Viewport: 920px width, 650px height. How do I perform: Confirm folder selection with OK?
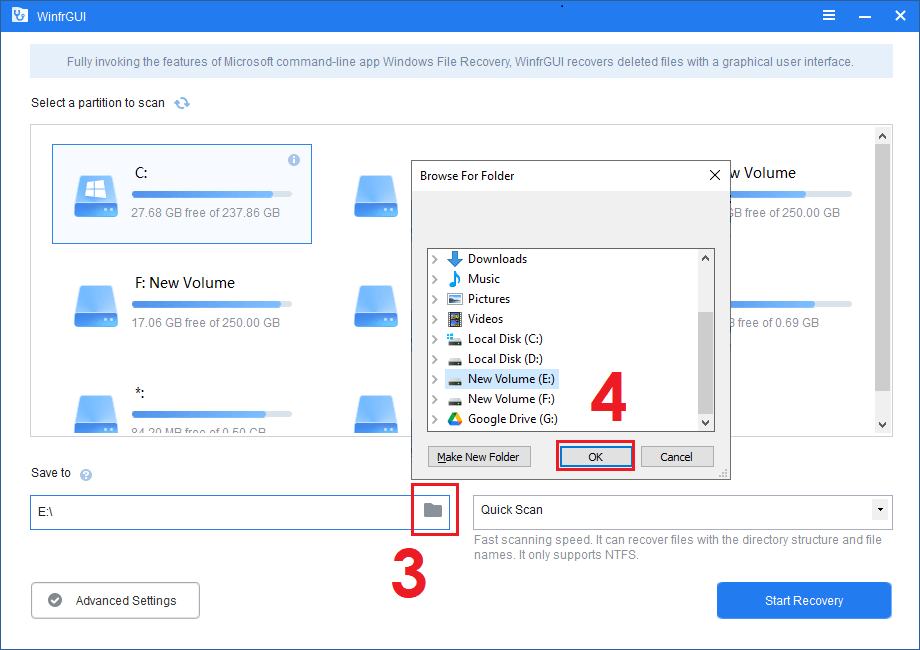595,457
